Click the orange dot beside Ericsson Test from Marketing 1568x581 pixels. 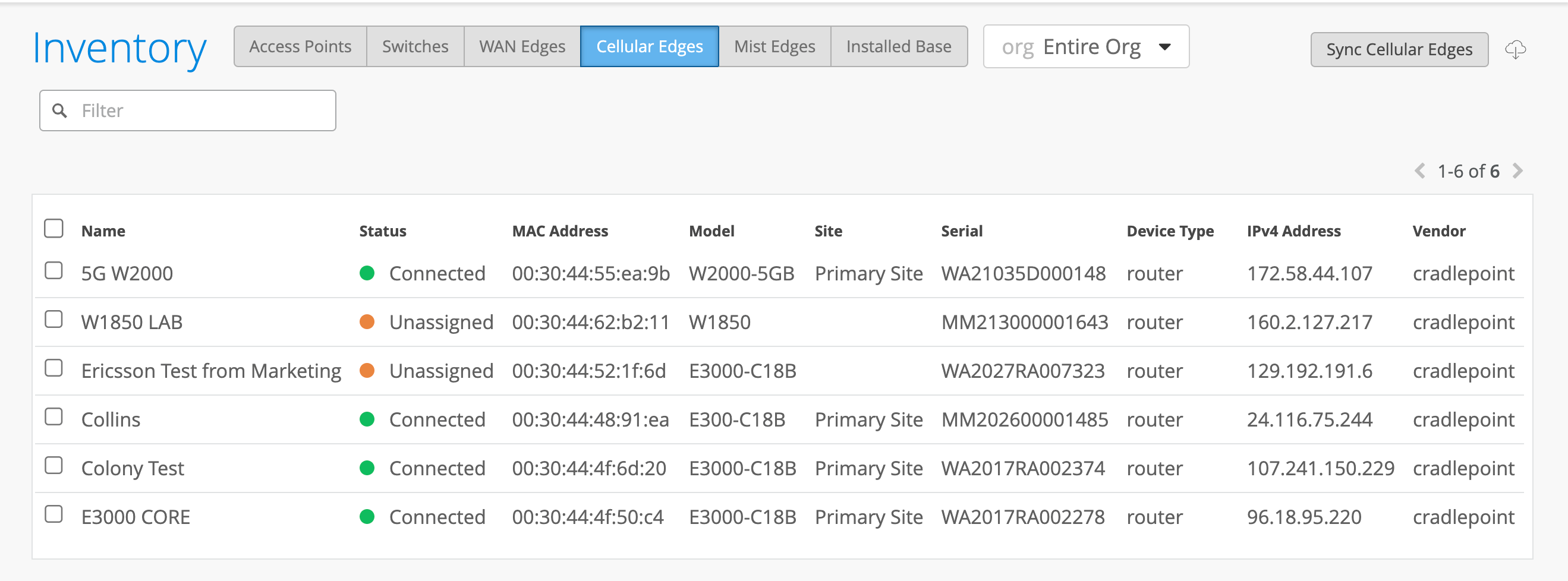pos(366,371)
